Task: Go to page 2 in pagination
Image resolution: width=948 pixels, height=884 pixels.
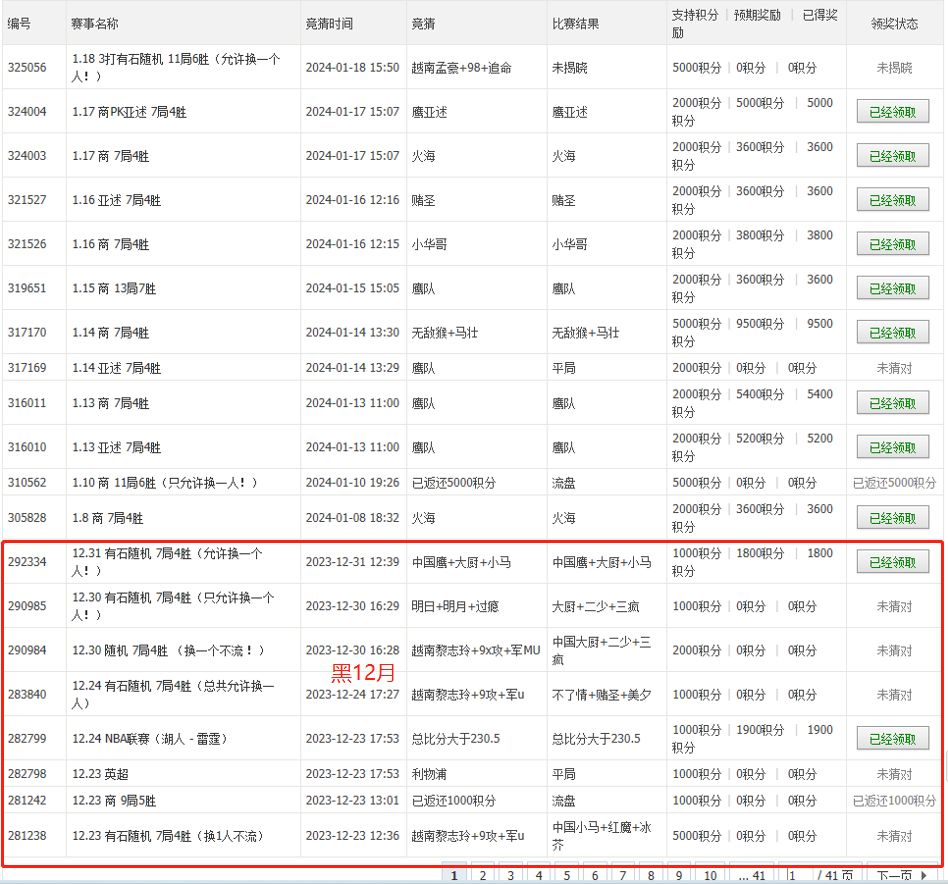Action: [x=483, y=876]
